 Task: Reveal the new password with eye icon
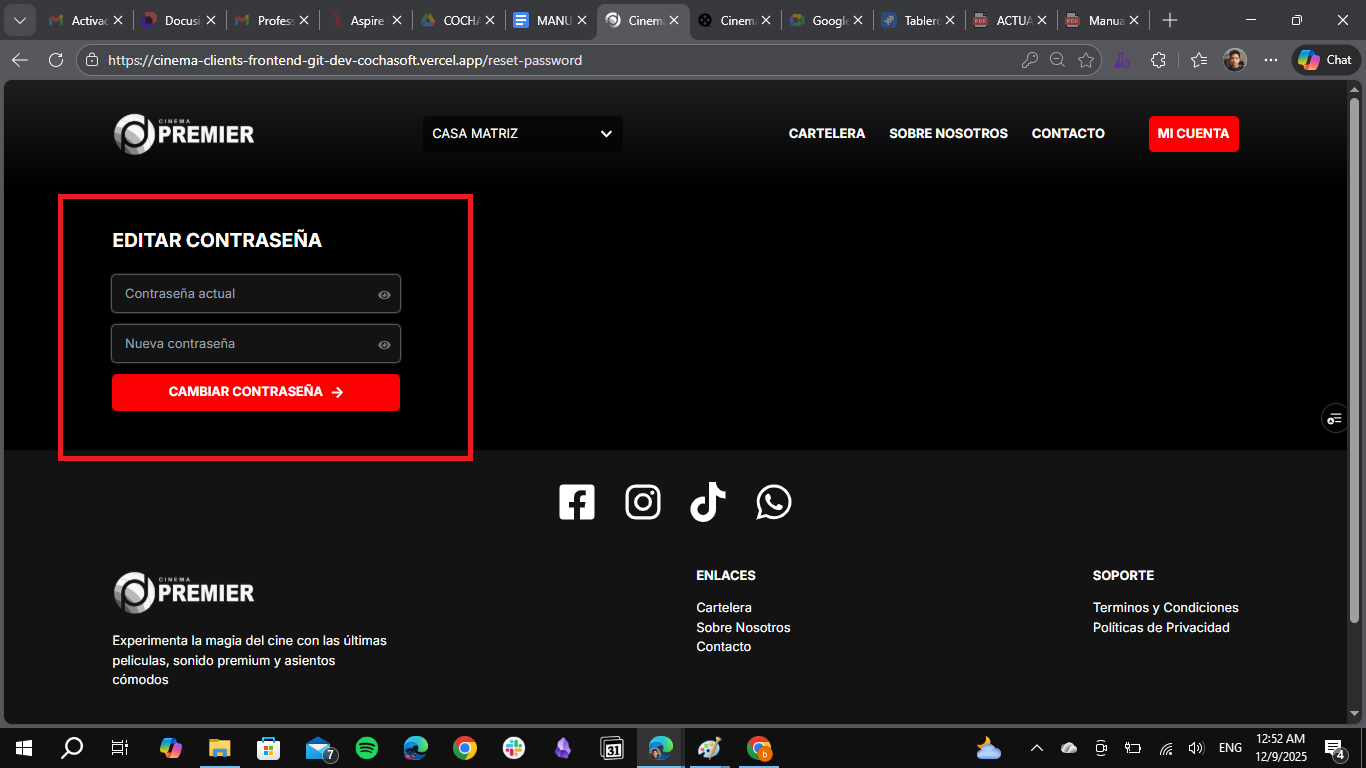click(x=384, y=345)
